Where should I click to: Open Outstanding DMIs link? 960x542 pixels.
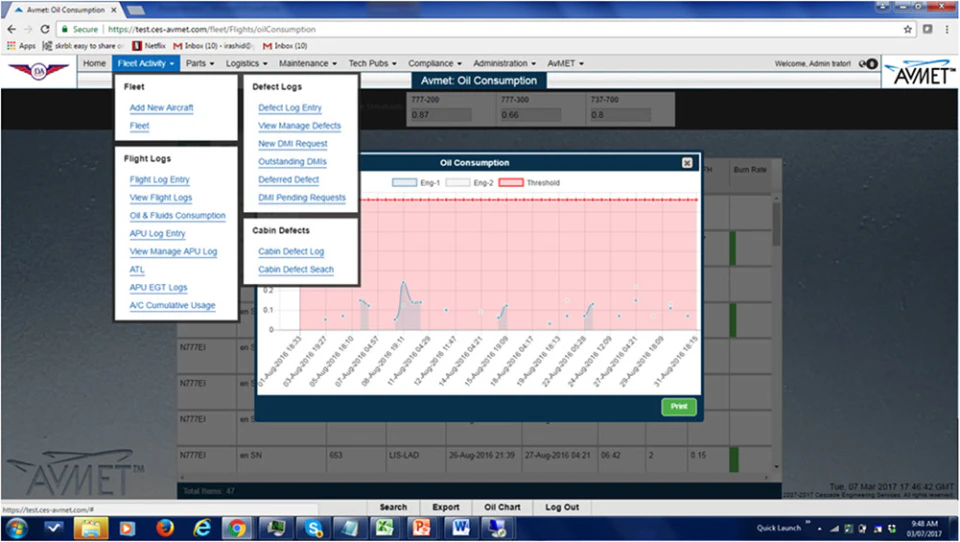tap(292, 162)
